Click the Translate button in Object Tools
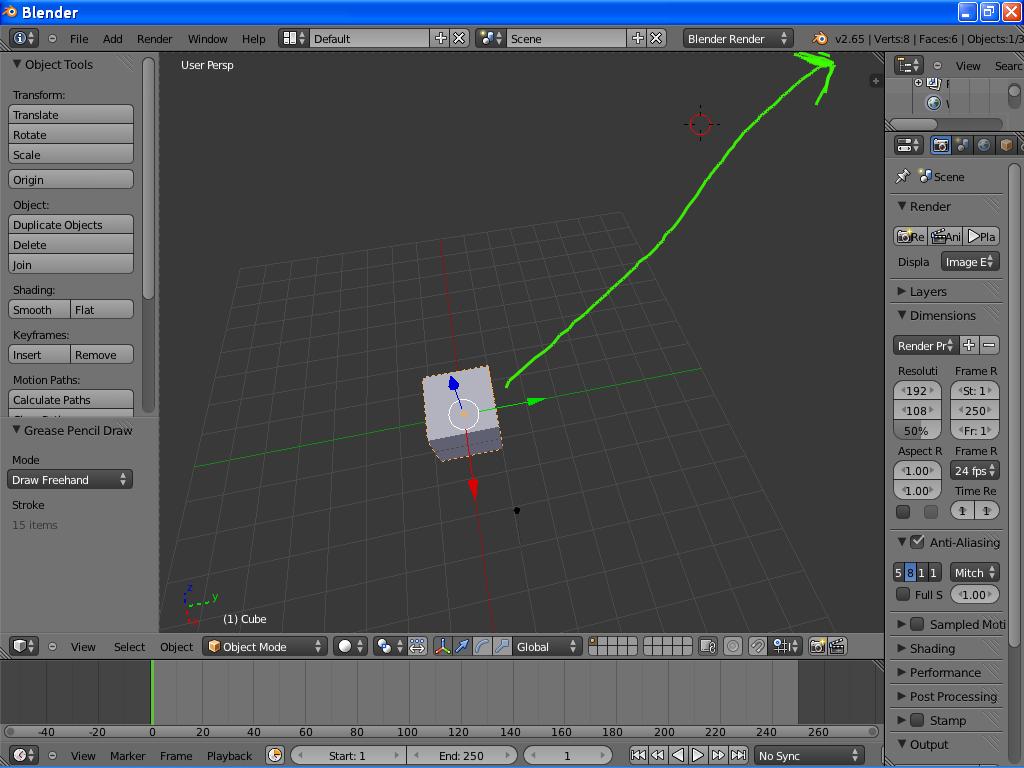The width and height of the screenshot is (1024, 768). [x=70, y=114]
